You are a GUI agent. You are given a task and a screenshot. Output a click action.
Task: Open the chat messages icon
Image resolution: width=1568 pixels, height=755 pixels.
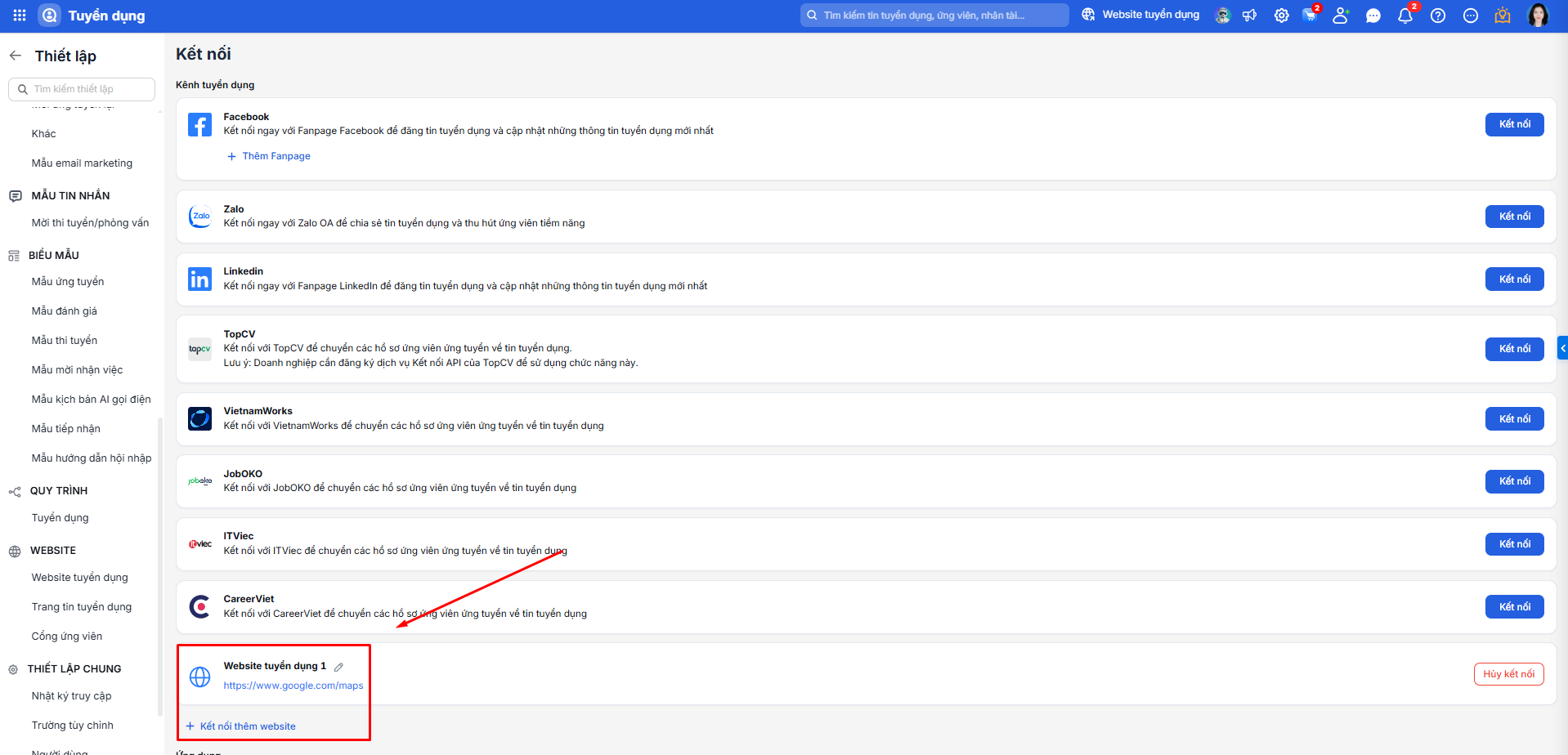1373,16
